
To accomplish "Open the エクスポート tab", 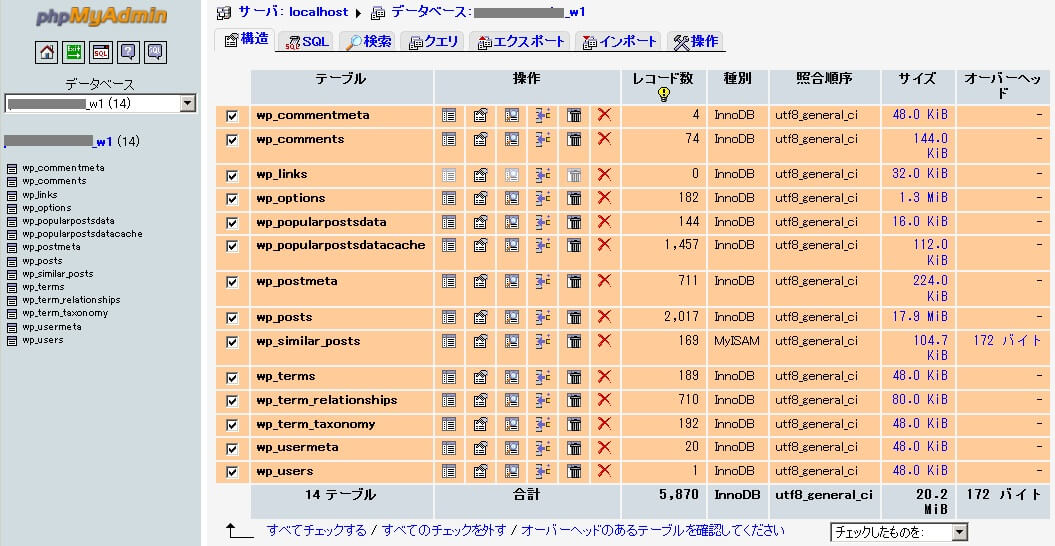I will 520,42.
